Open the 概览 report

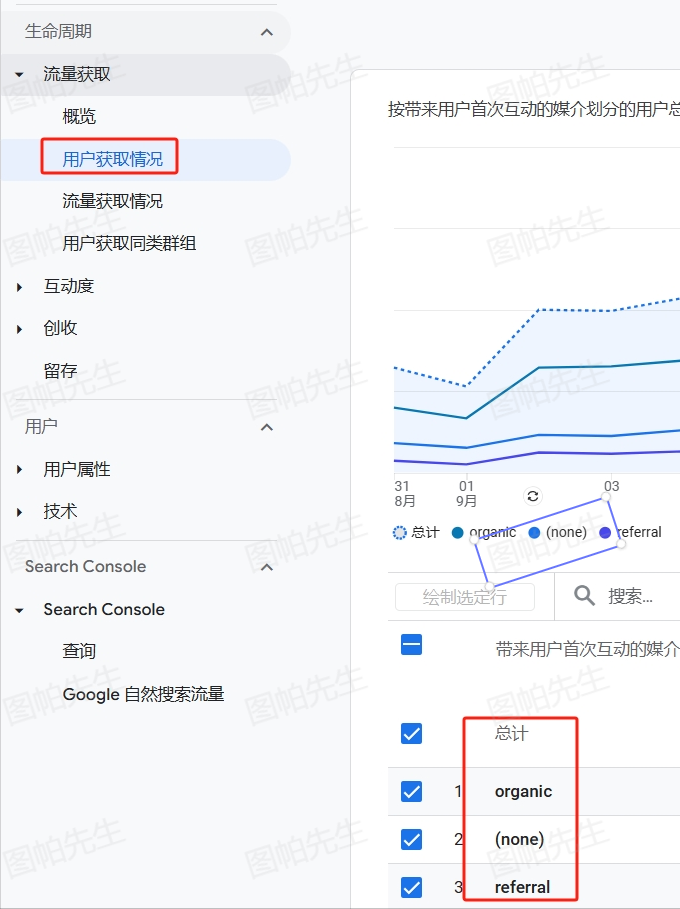[x=79, y=117]
